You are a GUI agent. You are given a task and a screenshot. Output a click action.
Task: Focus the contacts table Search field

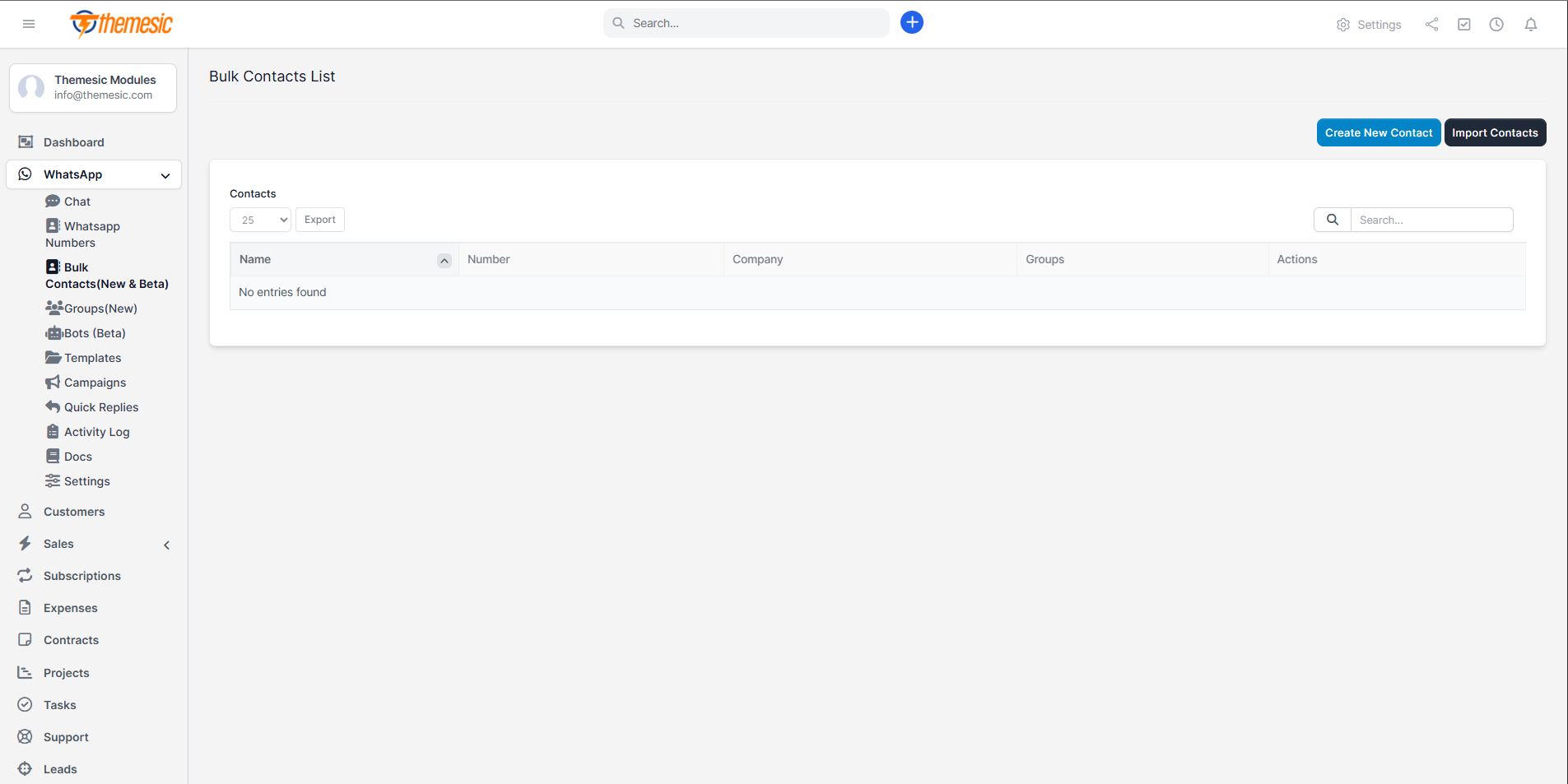click(x=1431, y=220)
